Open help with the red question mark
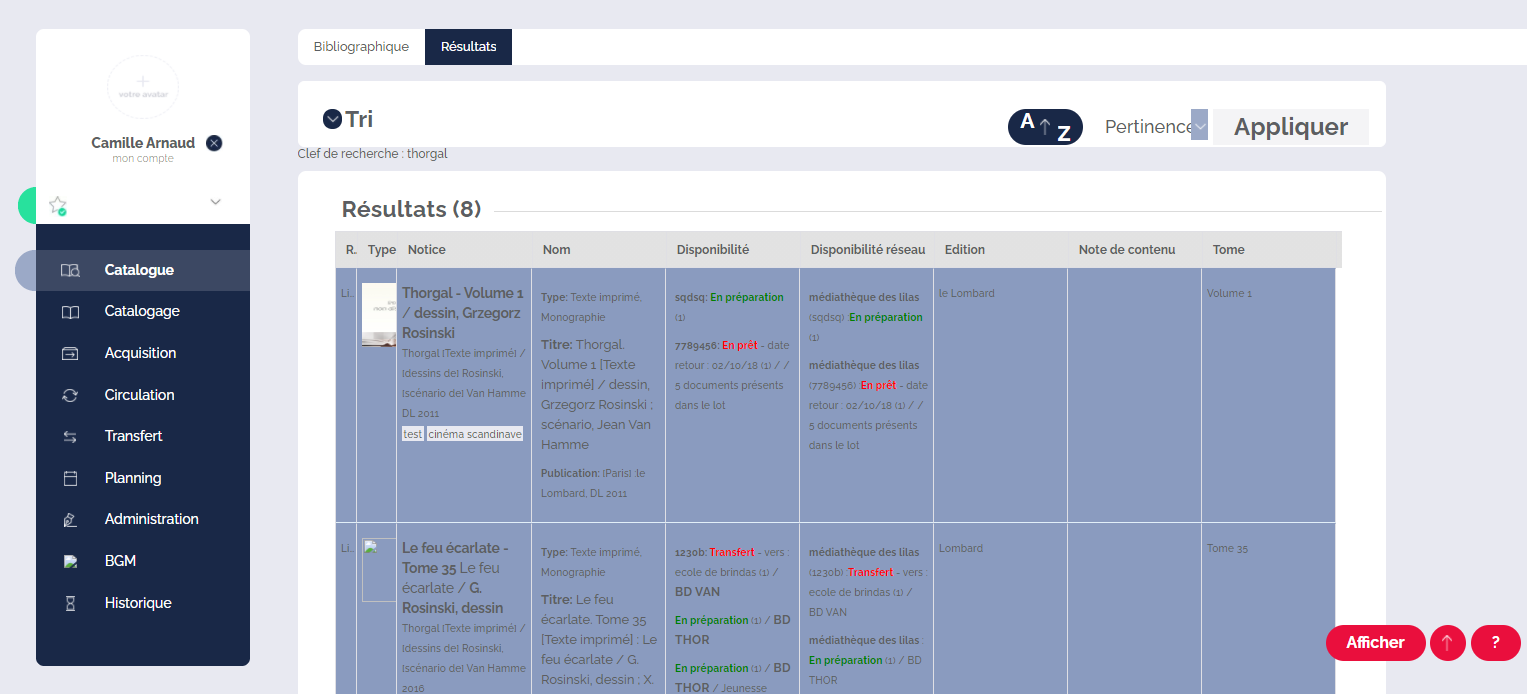 tap(1496, 643)
